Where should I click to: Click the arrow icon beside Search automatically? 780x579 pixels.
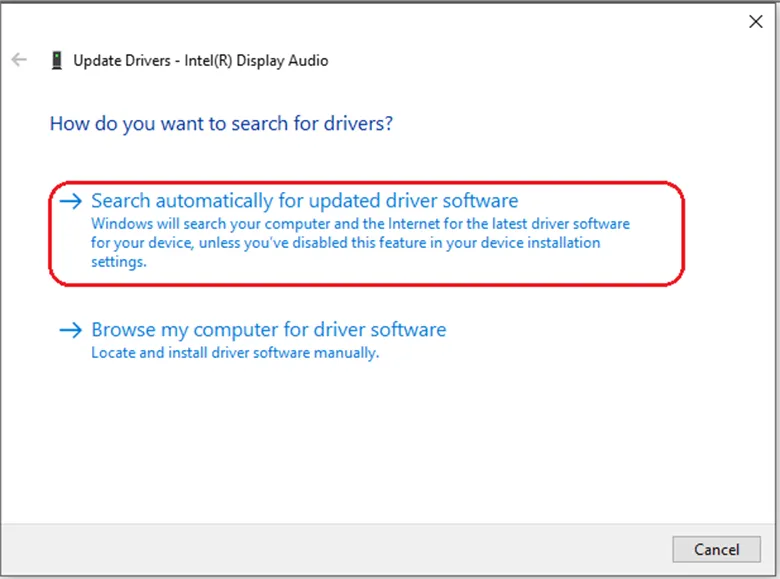[x=70, y=201]
